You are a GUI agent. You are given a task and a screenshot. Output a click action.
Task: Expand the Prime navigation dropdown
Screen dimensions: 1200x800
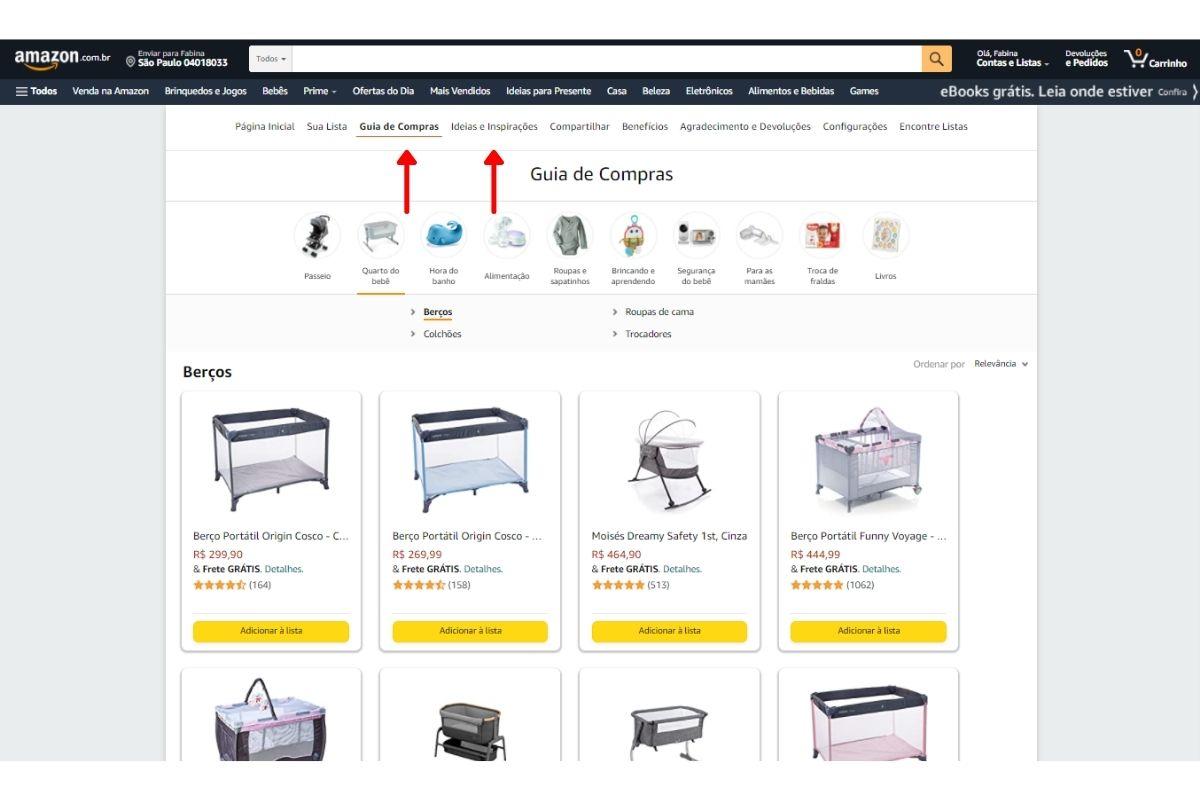pos(320,91)
